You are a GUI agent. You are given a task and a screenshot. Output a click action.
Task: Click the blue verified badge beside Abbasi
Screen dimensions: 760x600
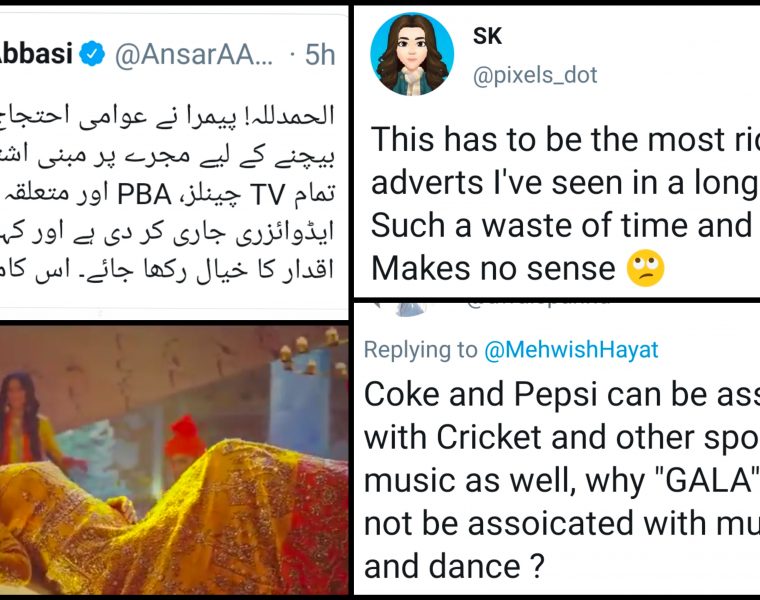pyautogui.click(x=93, y=55)
